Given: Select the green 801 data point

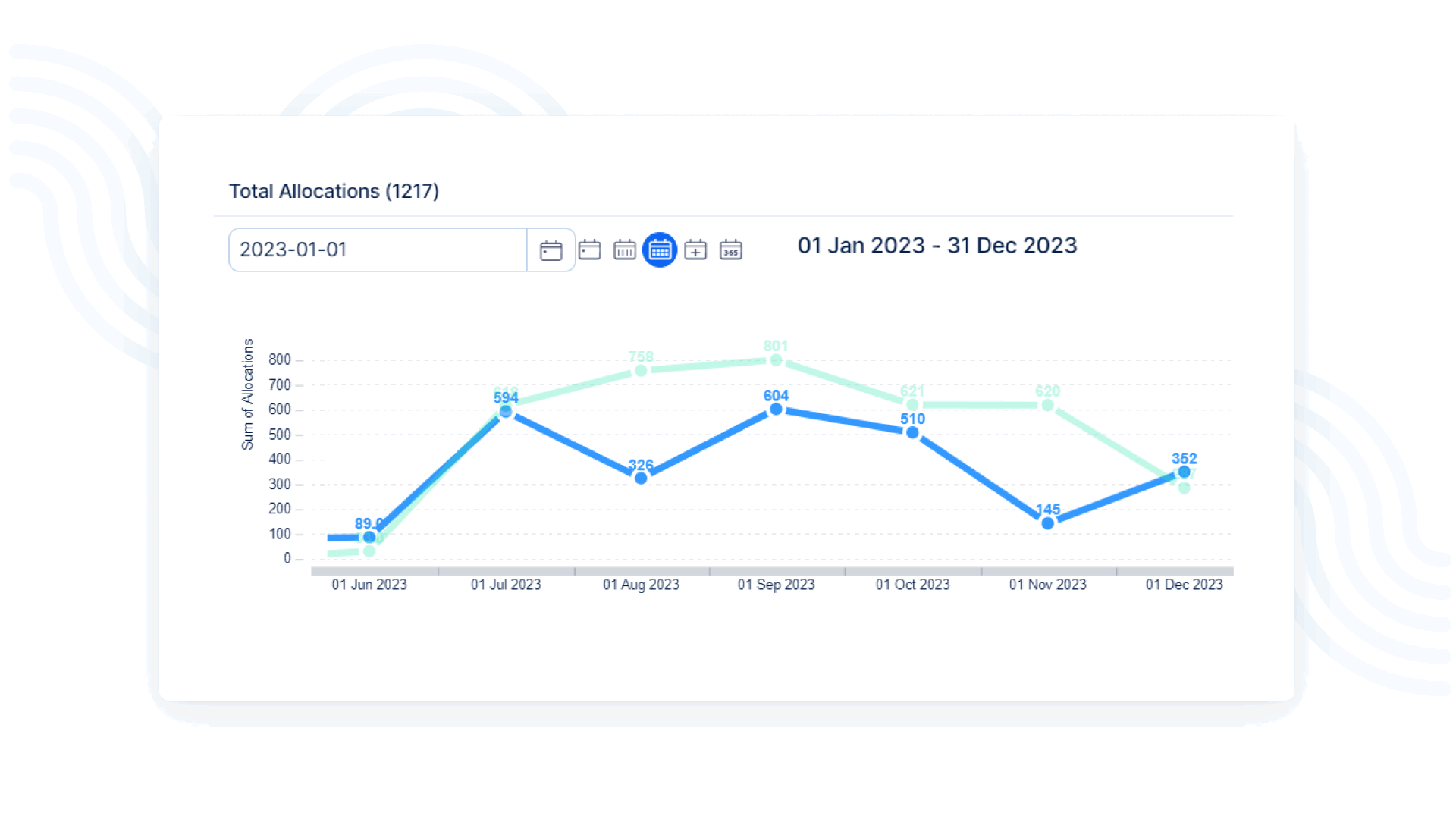Looking at the screenshot, I should (776, 360).
